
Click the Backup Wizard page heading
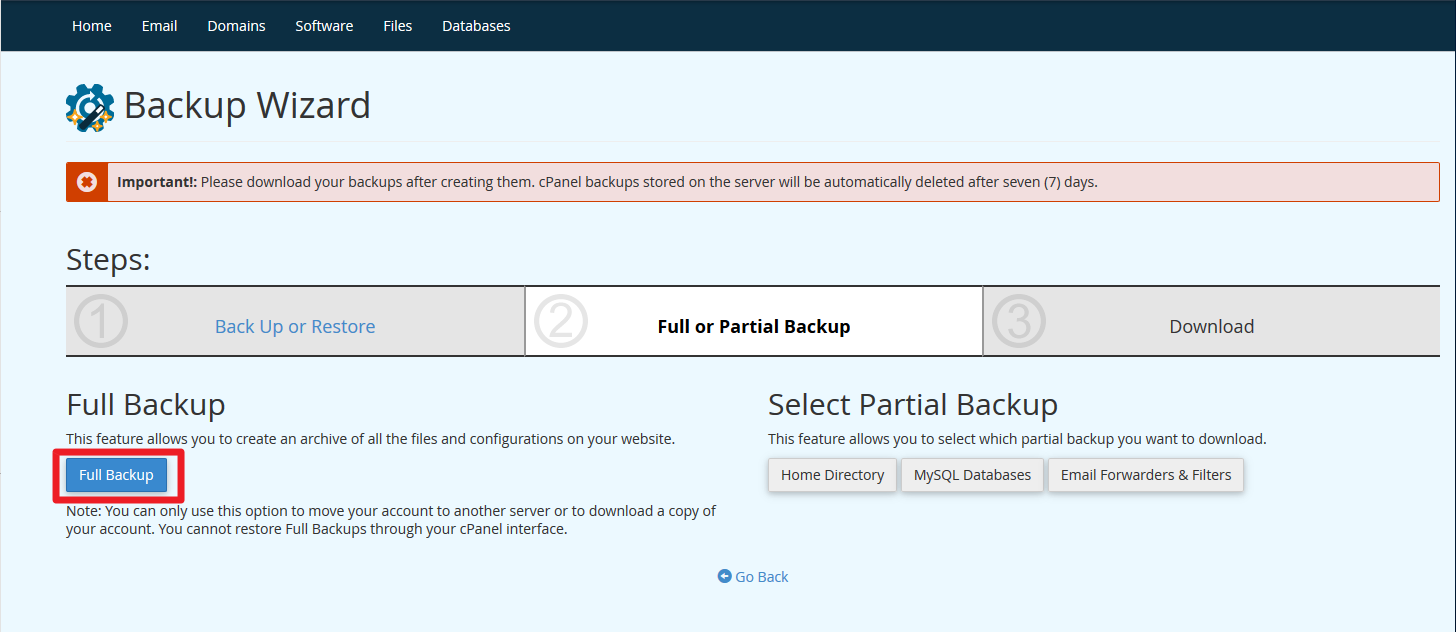click(247, 106)
